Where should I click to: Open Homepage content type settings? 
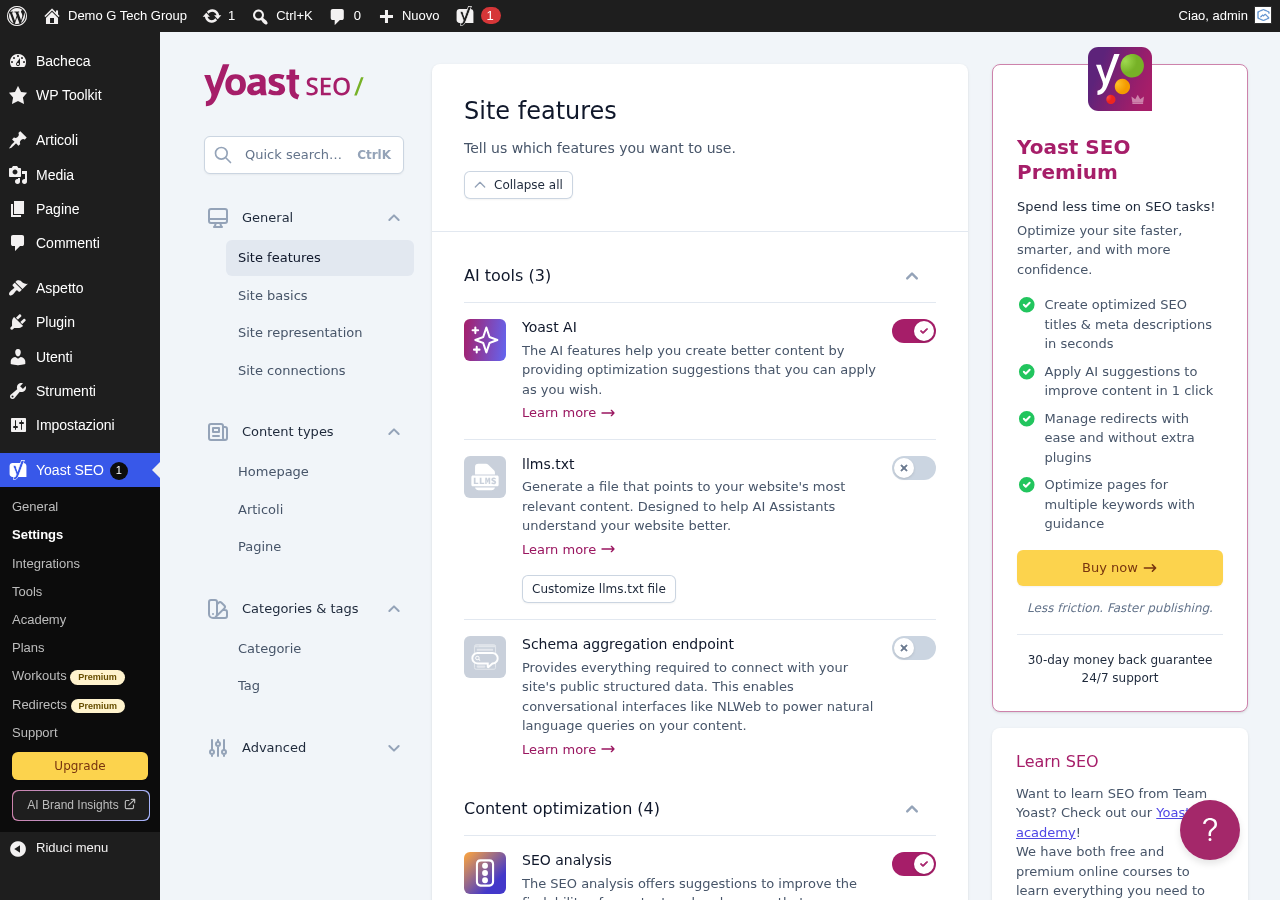point(320,472)
